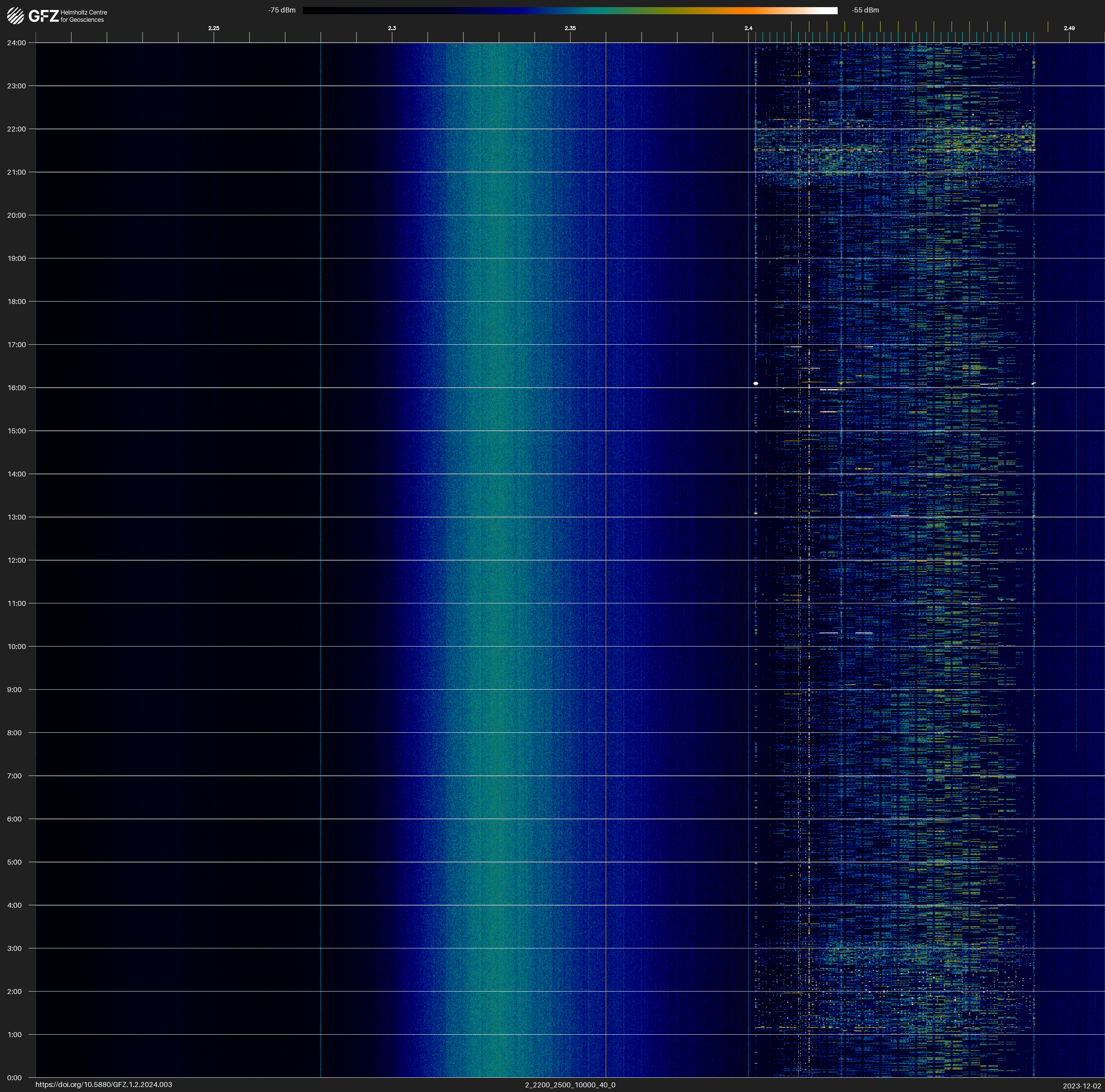
Task: Open the doi.org GFZ dataset link
Action: click(103, 1085)
